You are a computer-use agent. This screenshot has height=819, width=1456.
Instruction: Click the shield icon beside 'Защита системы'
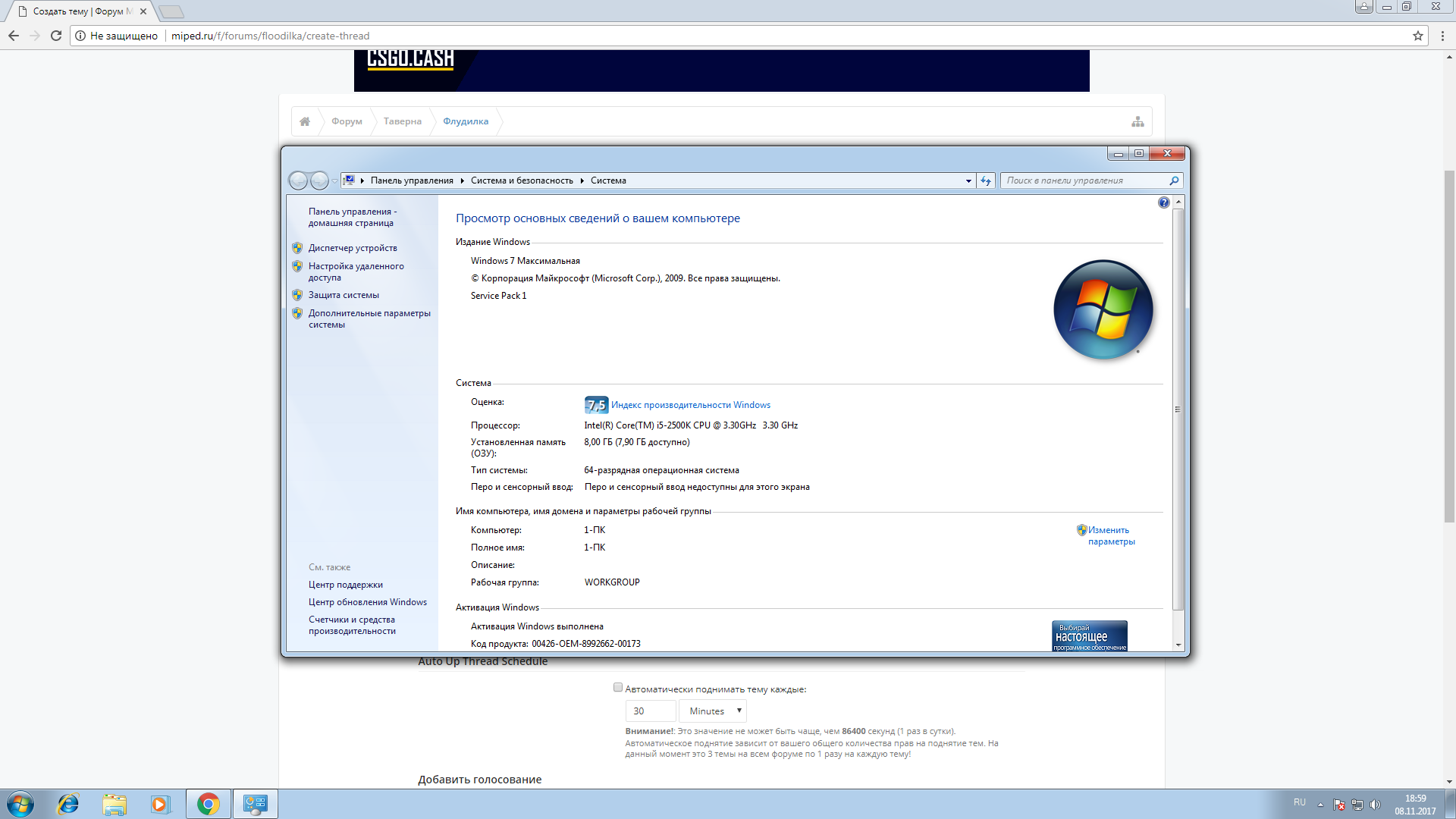297,295
